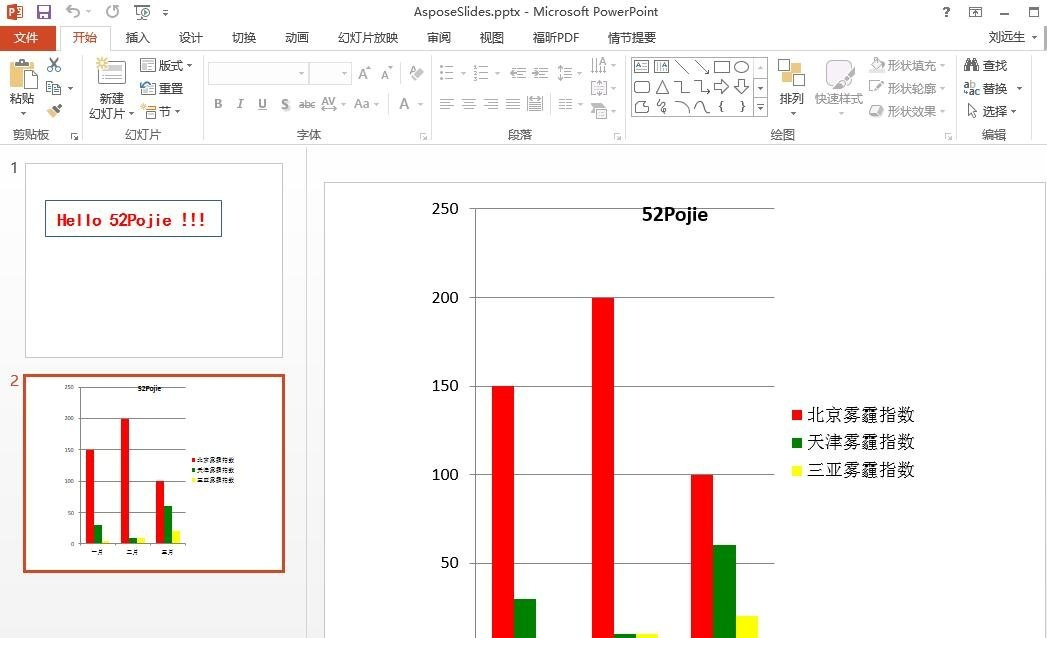Screen dimensions: 1047x663
Task: Open the bullets list button
Action: (447, 72)
